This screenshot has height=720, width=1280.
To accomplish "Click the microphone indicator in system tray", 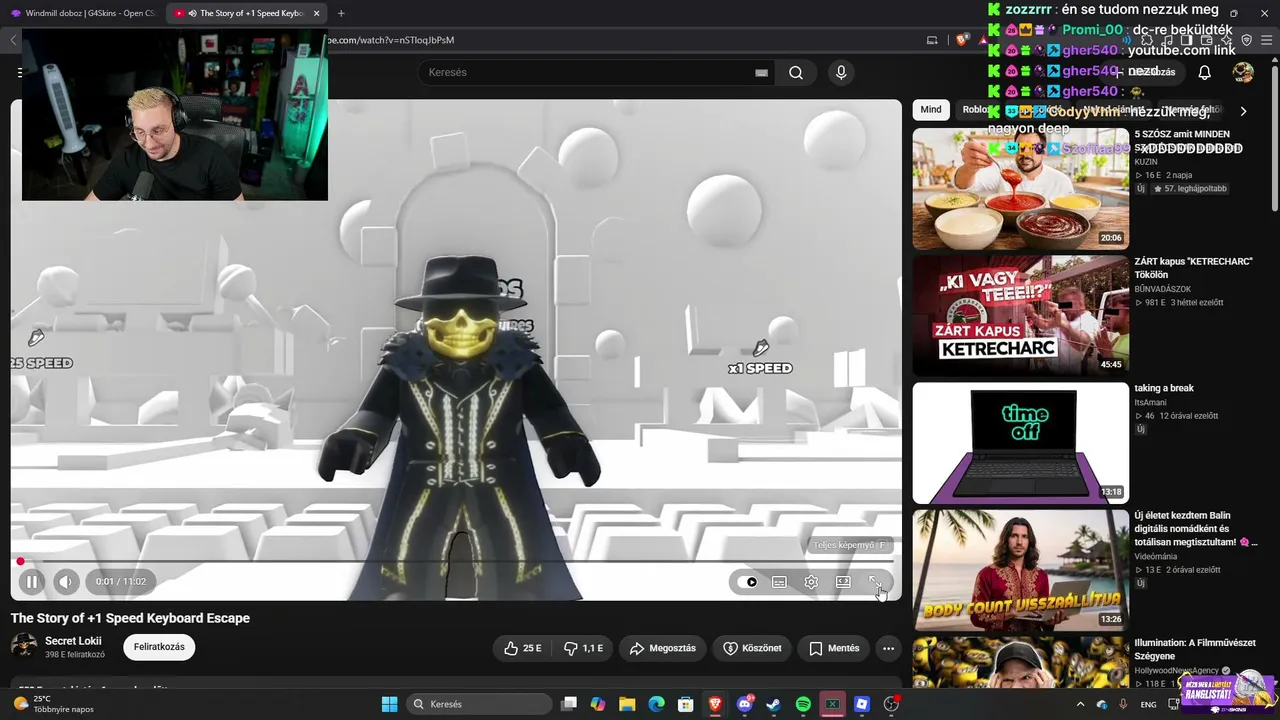I will 1123,704.
